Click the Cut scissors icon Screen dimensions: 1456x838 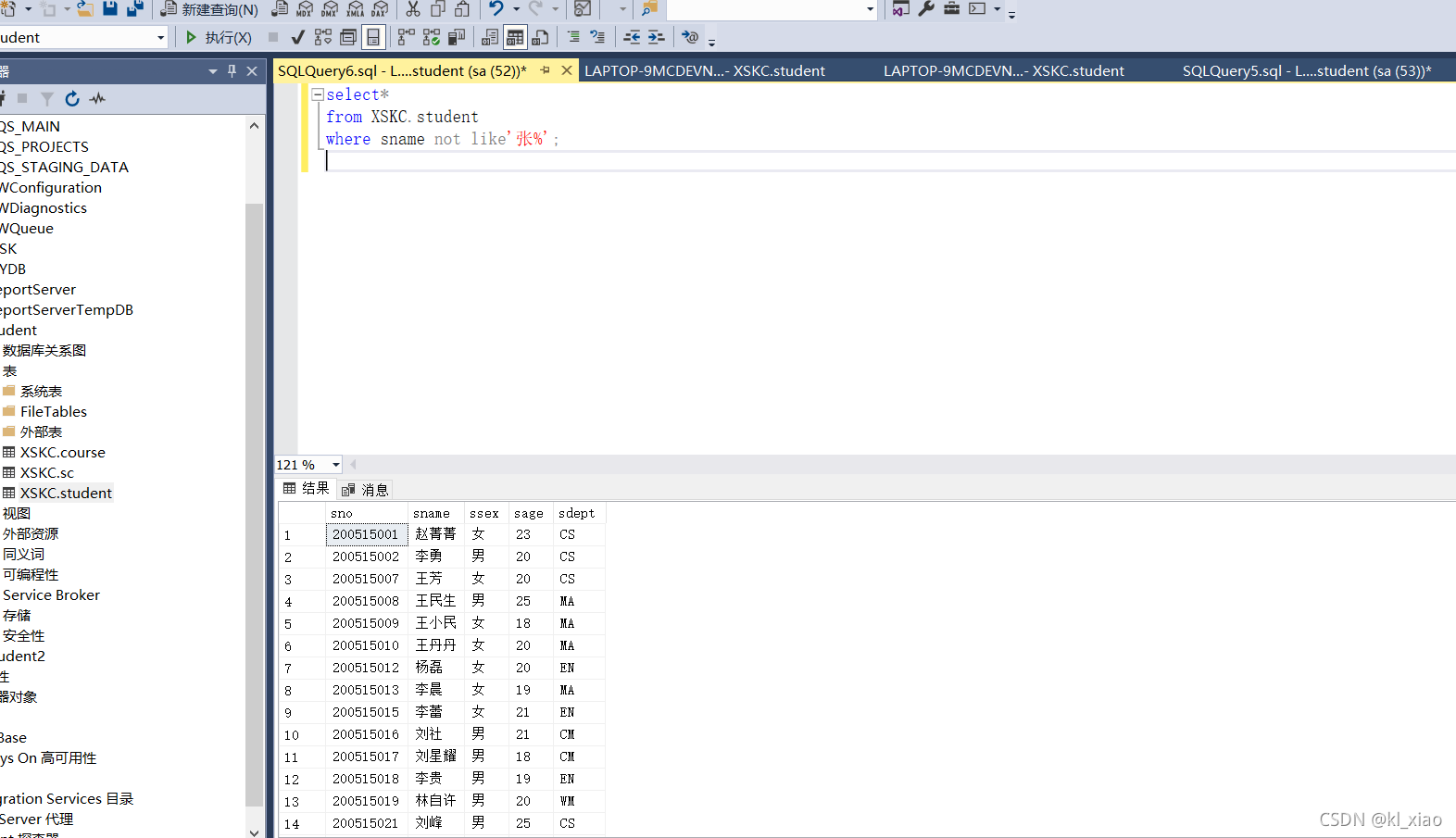pos(413,9)
